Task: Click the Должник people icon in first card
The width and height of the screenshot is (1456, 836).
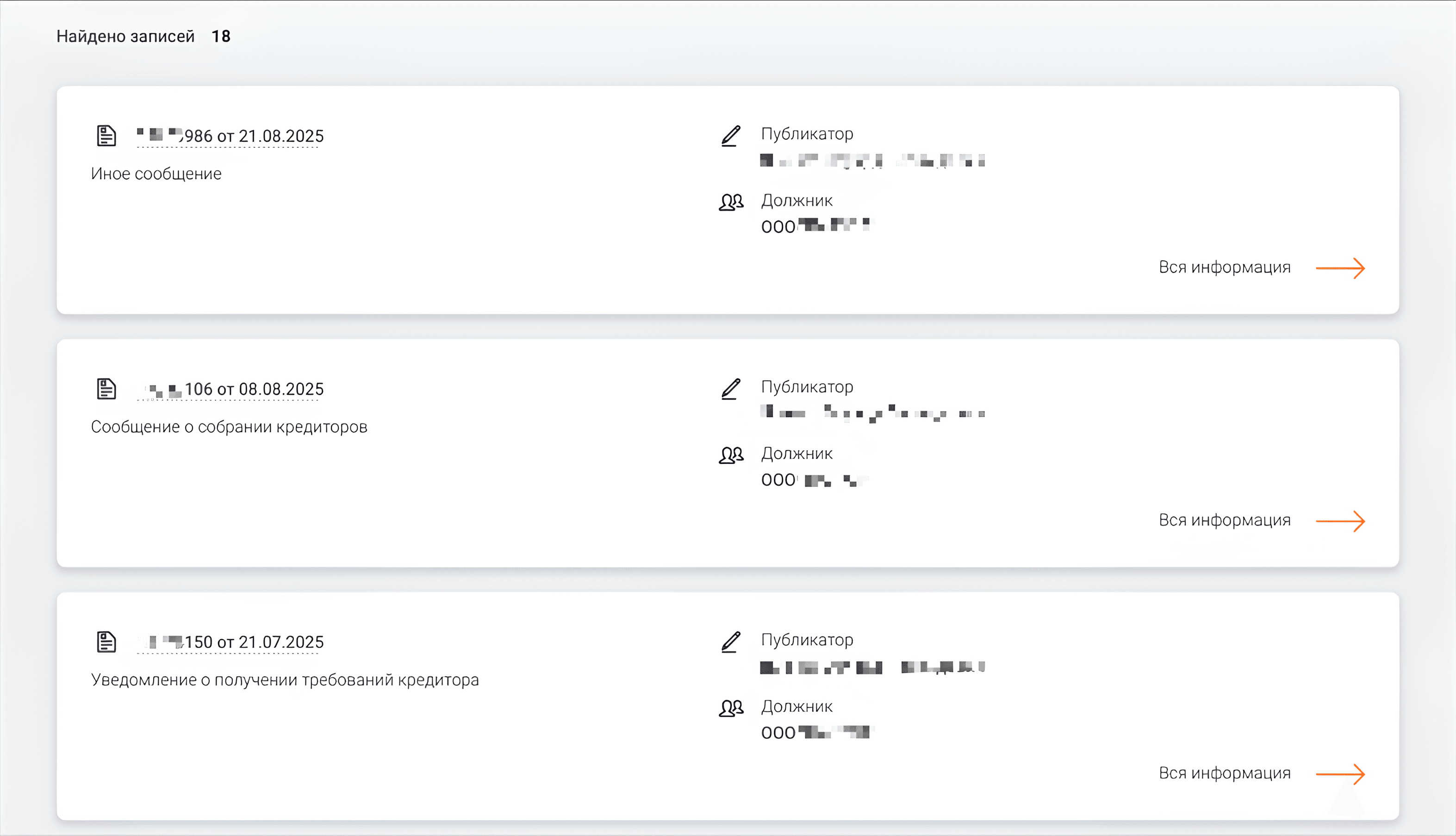Action: click(731, 202)
